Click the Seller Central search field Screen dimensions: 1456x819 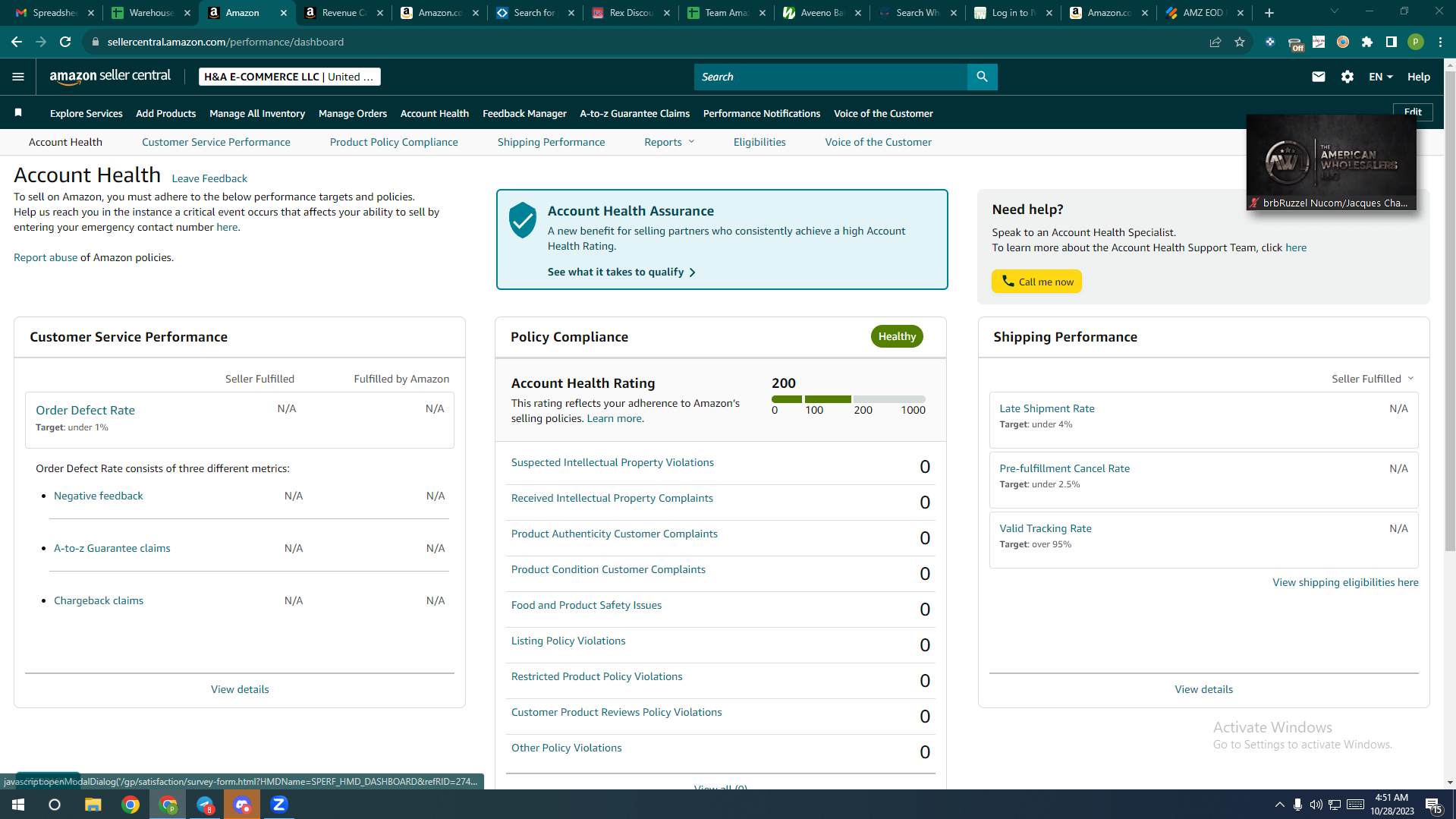click(831, 77)
